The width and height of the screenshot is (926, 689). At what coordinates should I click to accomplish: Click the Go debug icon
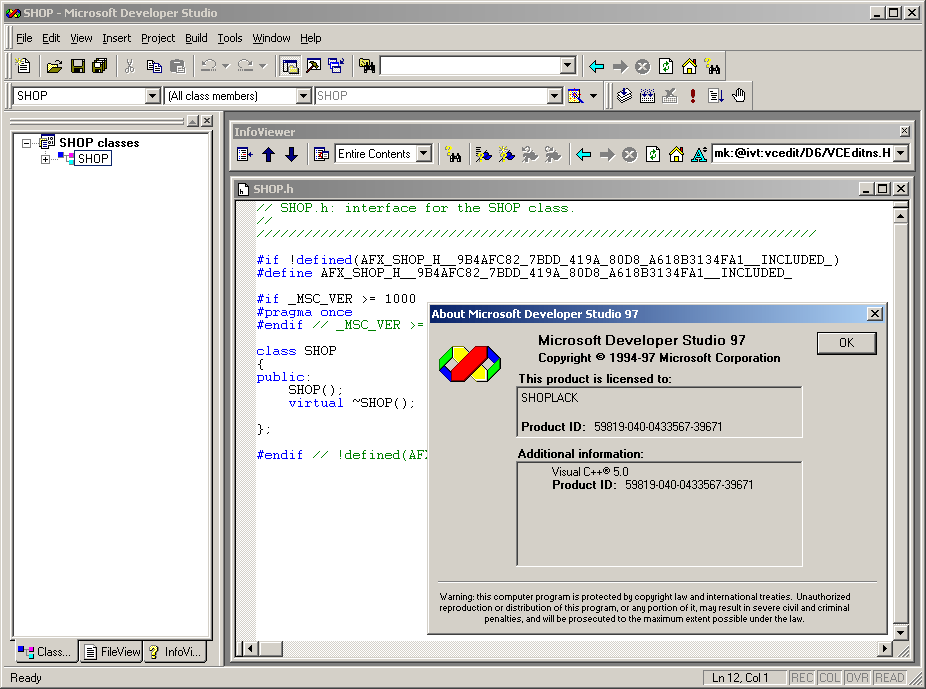coord(716,96)
